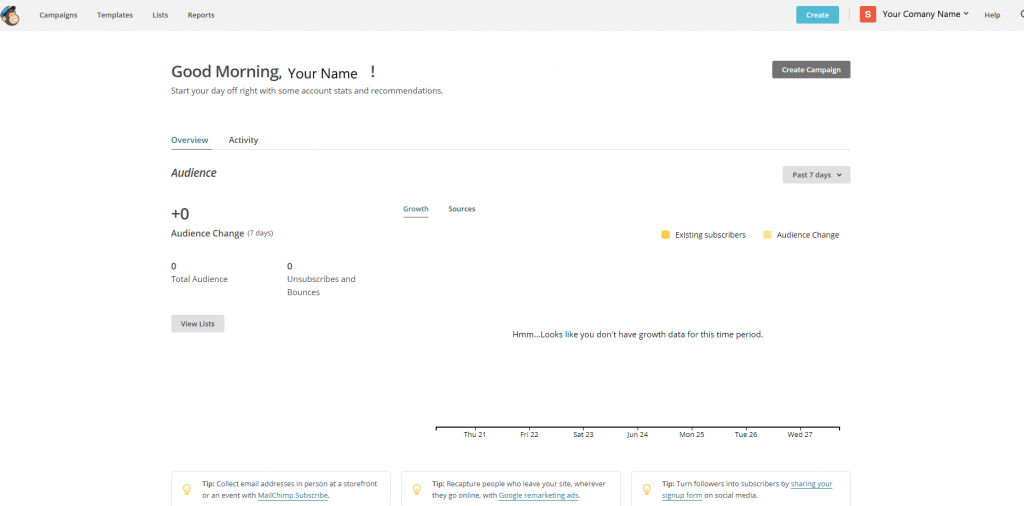1024x506 pixels.
Task: Click the orange S account avatar icon
Action: [867, 14]
